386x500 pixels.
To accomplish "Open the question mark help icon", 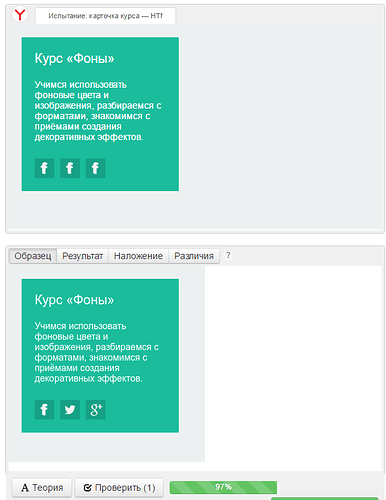I will [228, 255].
